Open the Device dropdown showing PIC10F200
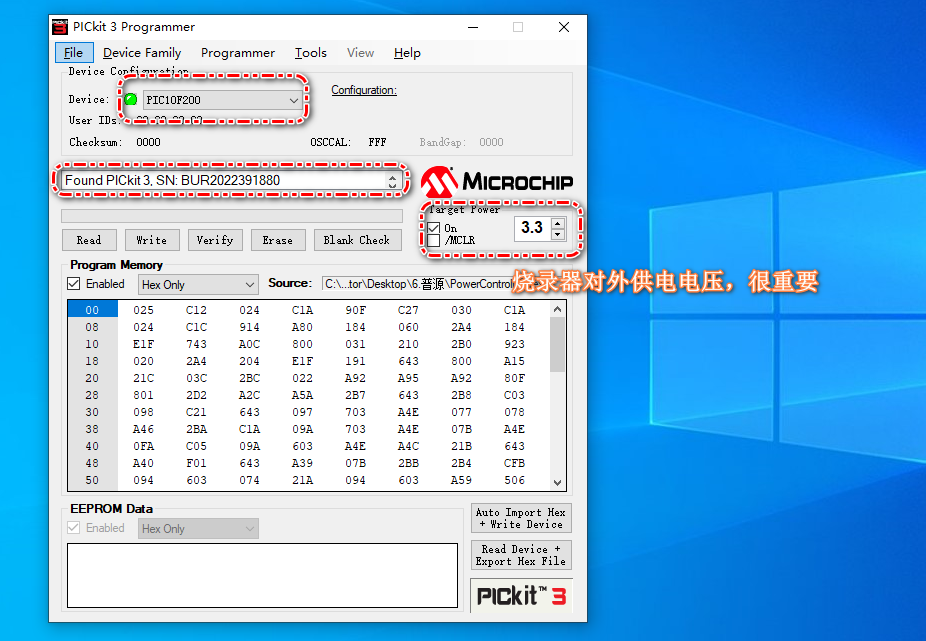Viewport: 926px width, 641px height. 223,100
